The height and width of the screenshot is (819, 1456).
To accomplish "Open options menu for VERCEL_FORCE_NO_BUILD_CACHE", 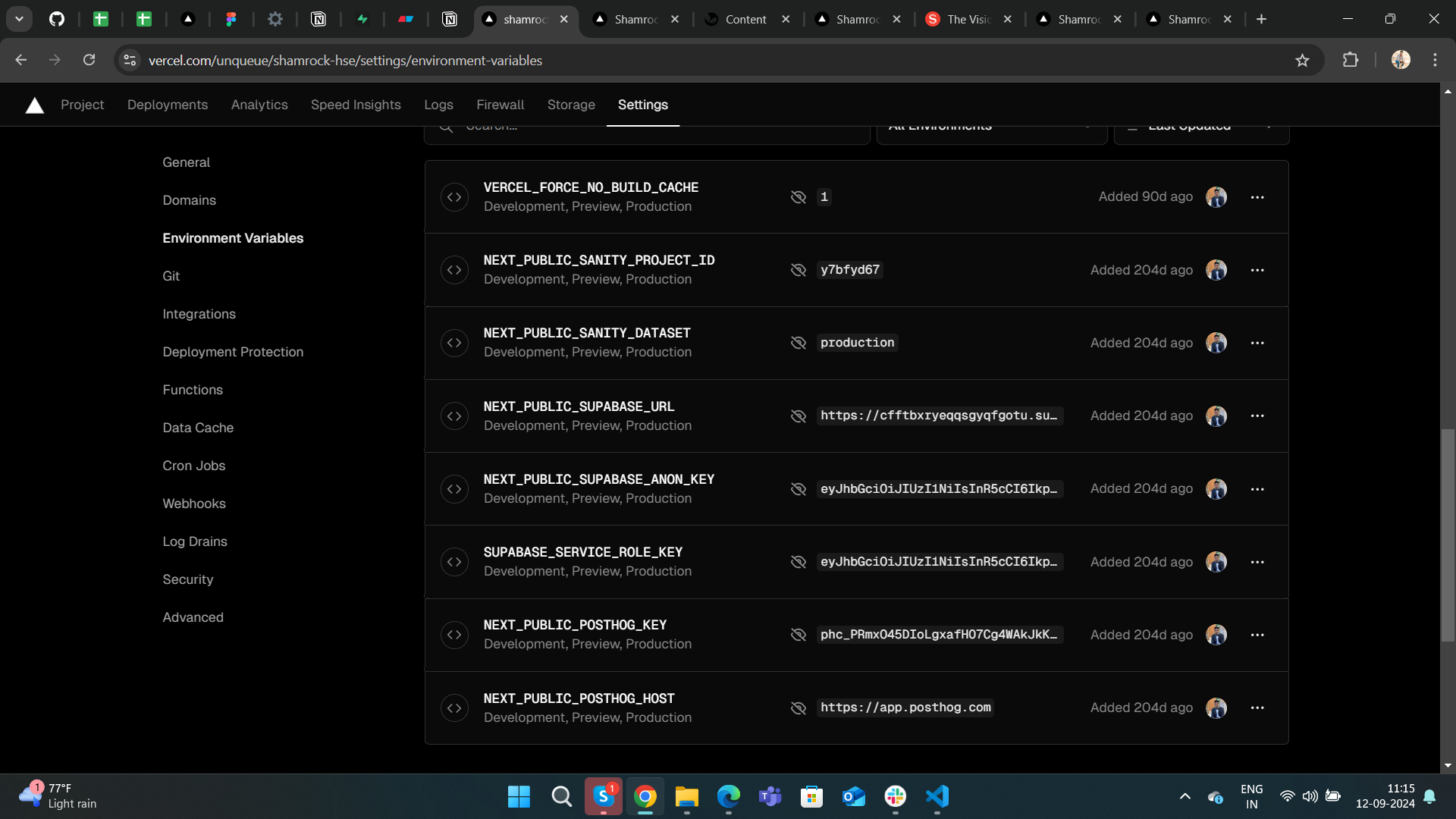I will pyautogui.click(x=1257, y=197).
